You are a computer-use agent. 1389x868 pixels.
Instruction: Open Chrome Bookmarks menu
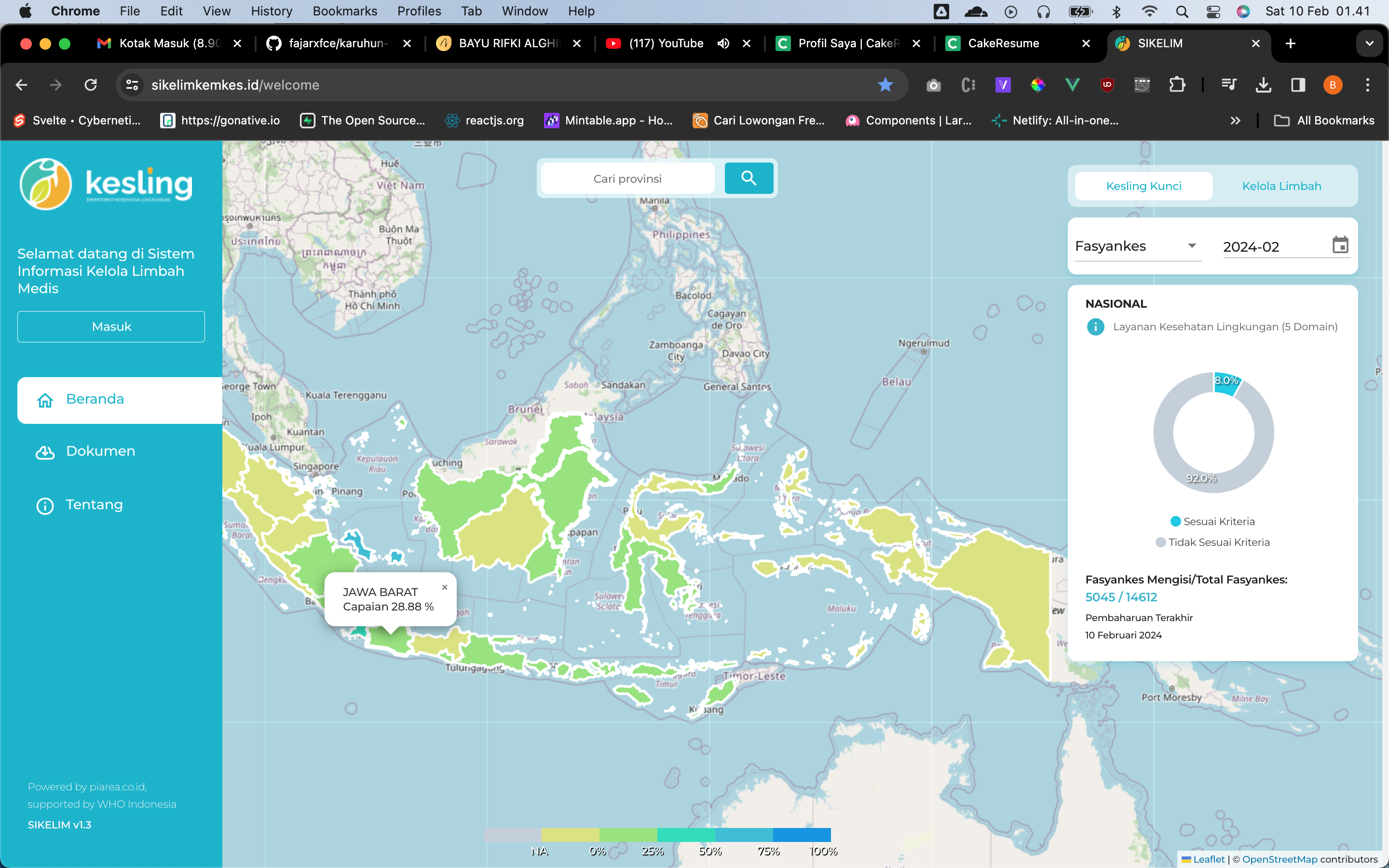click(344, 12)
